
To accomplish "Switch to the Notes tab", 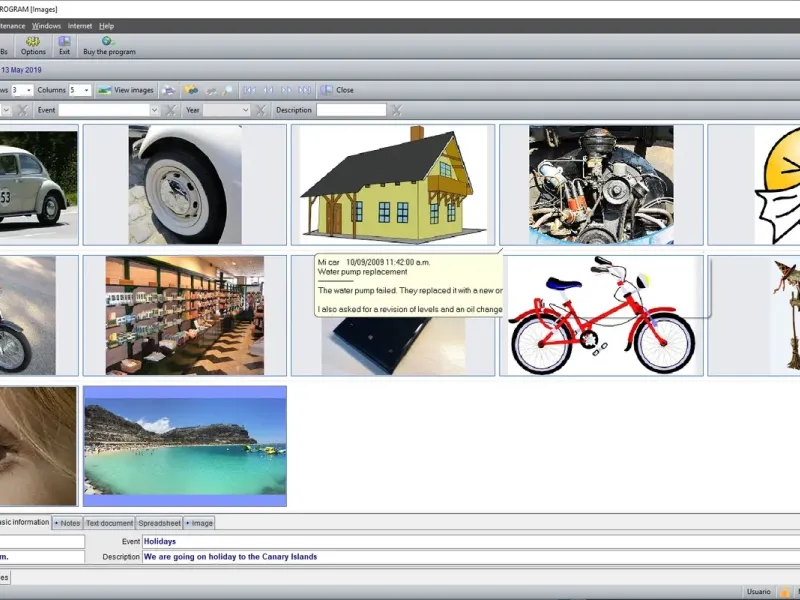I will 68,523.
